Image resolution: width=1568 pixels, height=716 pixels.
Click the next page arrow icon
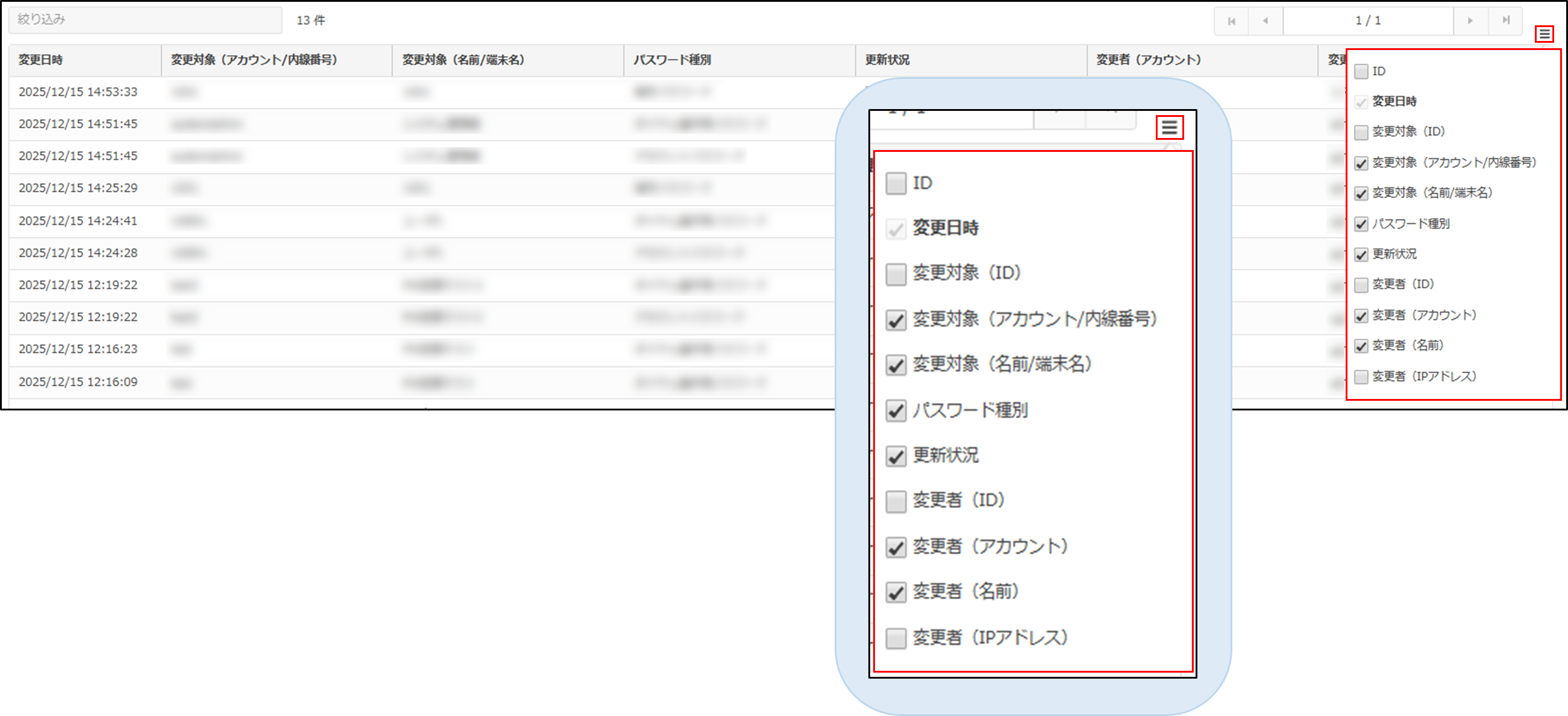1470,21
